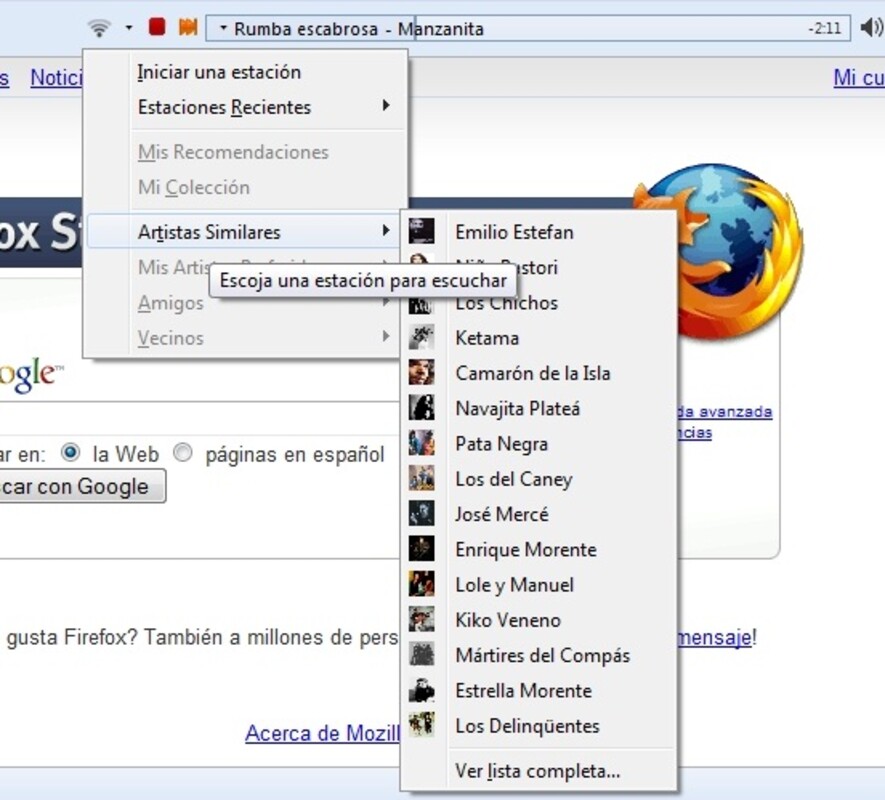885x800 pixels.
Task: Click the Los del Caney thumbnail
Action: coord(422,478)
